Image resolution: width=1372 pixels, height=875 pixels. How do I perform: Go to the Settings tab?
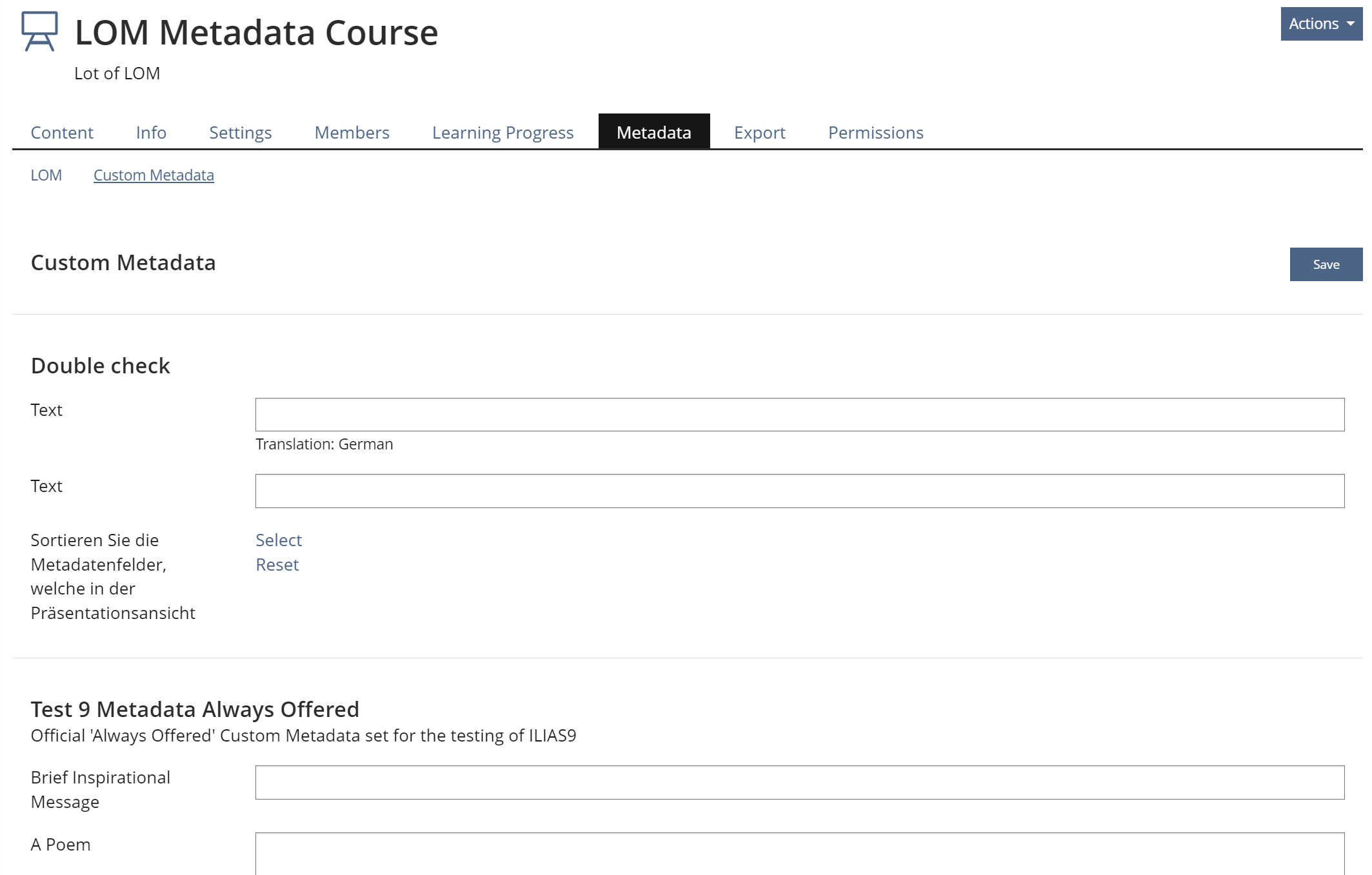pyautogui.click(x=240, y=132)
